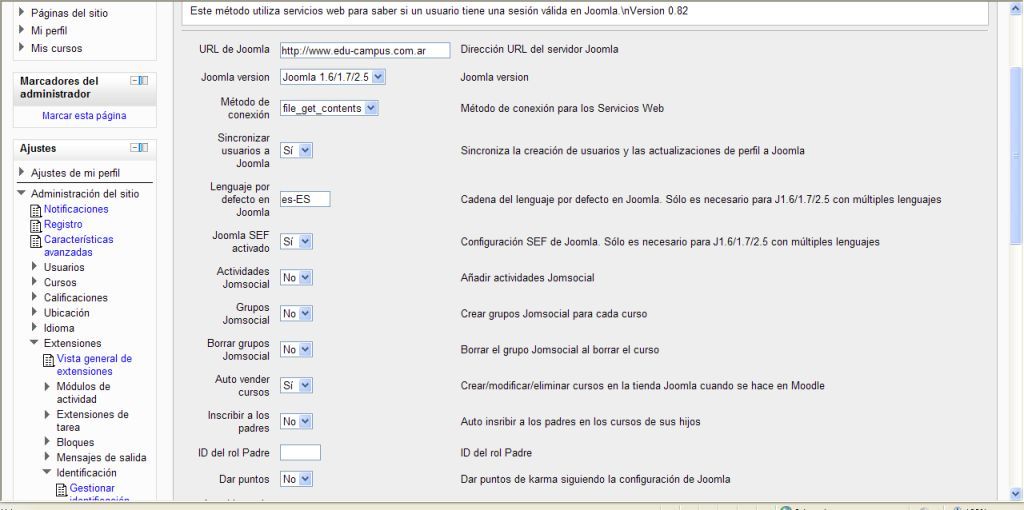Expand Módulos de actividad in sidebar
This screenshot has height=510, width=1024.
click(47, 386)
